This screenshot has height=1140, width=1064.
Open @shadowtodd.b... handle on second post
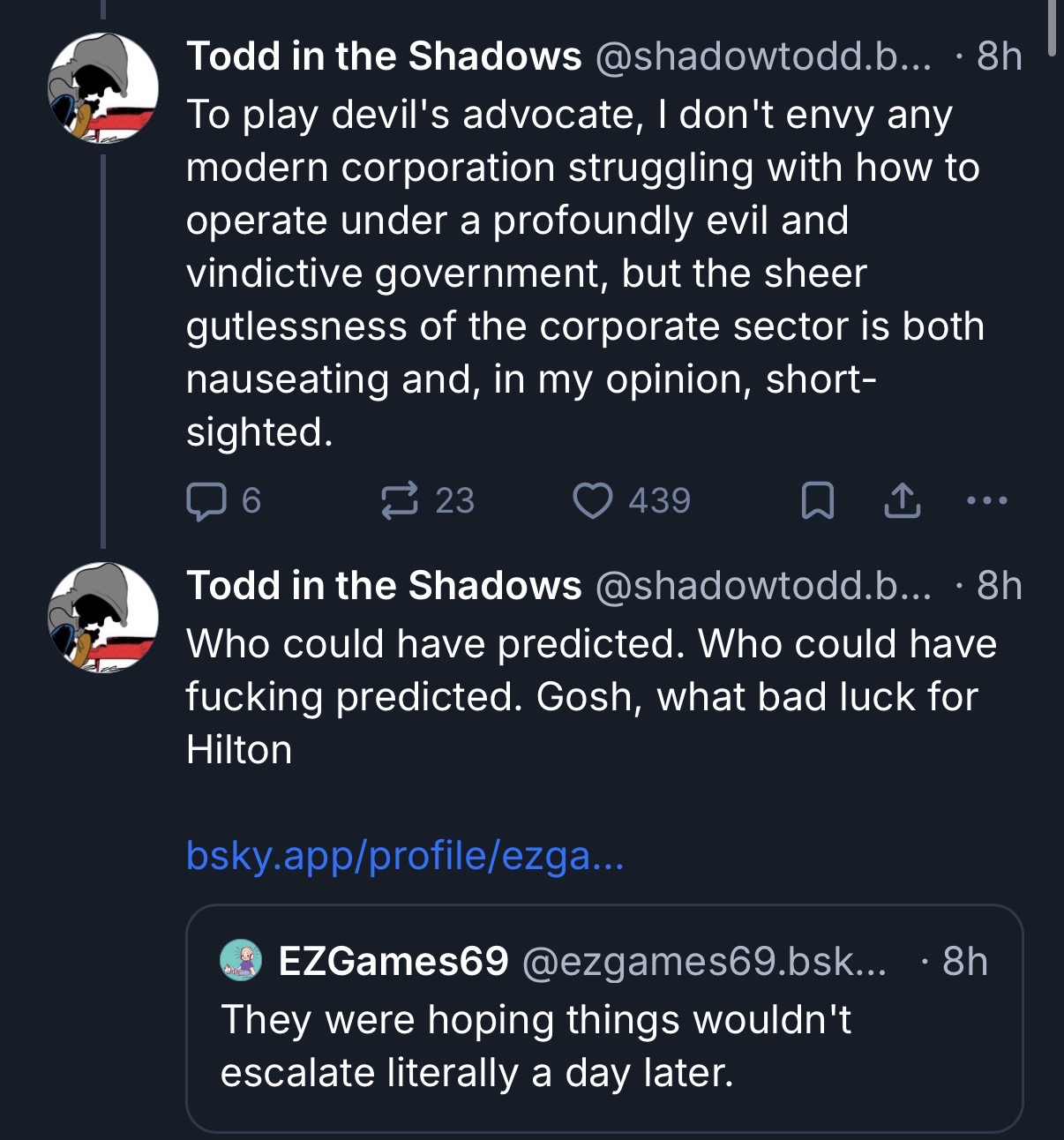coord(764,586)
